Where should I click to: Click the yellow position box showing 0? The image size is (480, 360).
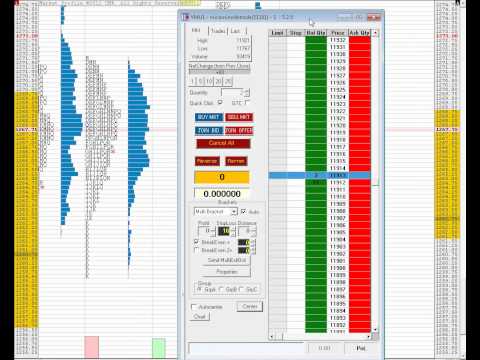(x=222, y=177)
